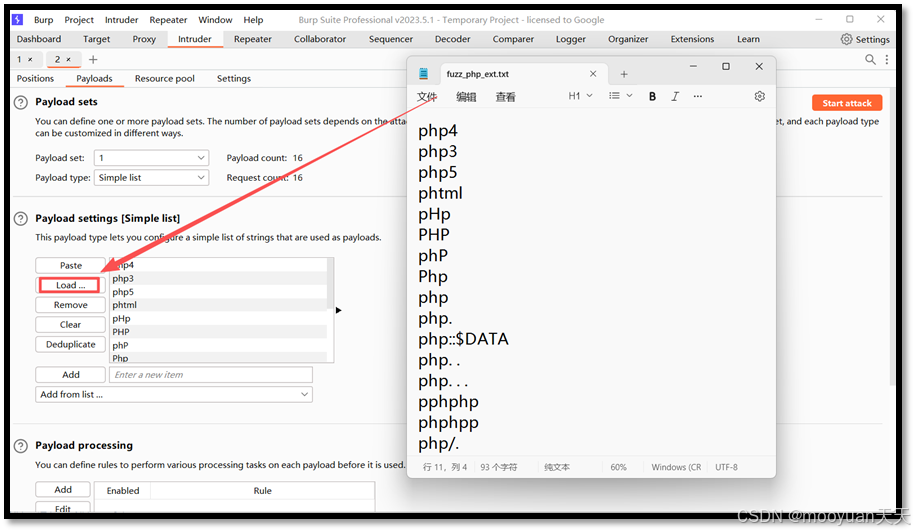
Task: Switch to the Logger tab
Action: point(571,39)
